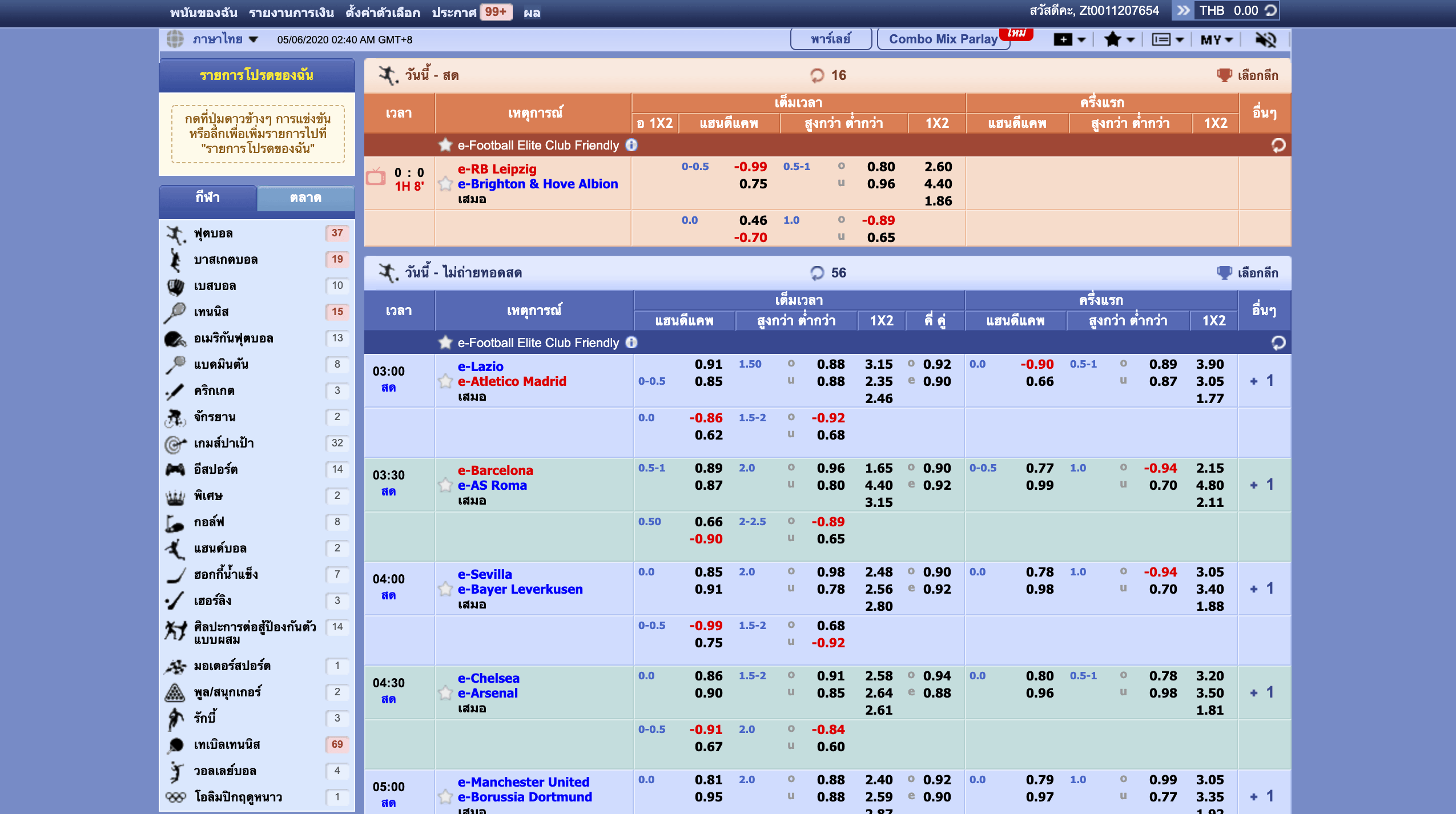The image size is (1456, 814).
Task: Refresh the THB balance
Action: click(x=1270, y=10)
